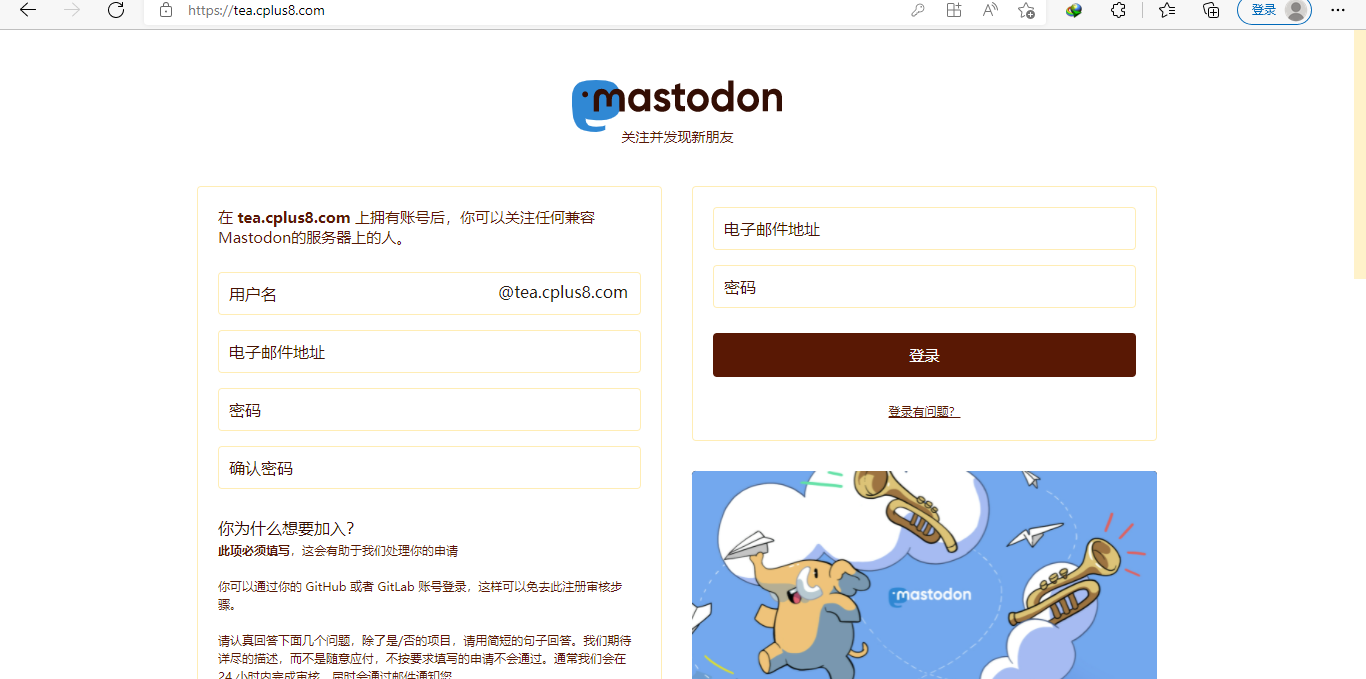The image size is (1366, 679).
Task: Focus the signup 电子邮件地址 field
Action: (429, 352)
